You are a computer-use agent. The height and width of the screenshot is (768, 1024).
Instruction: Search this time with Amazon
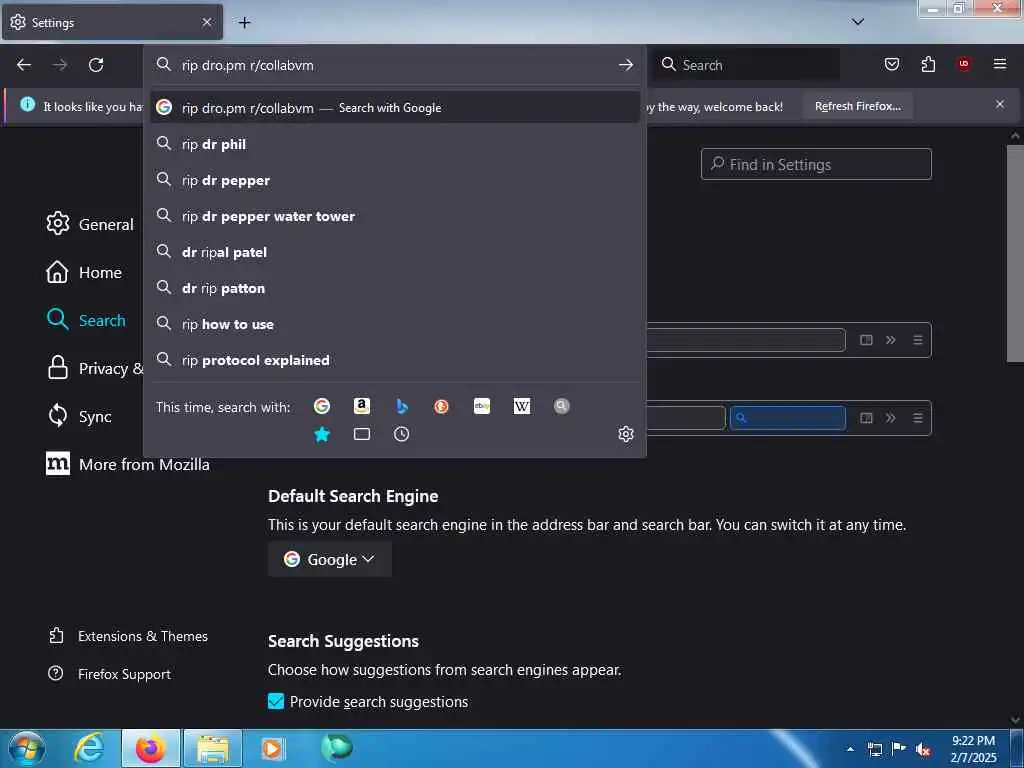(x=362, y=406)
